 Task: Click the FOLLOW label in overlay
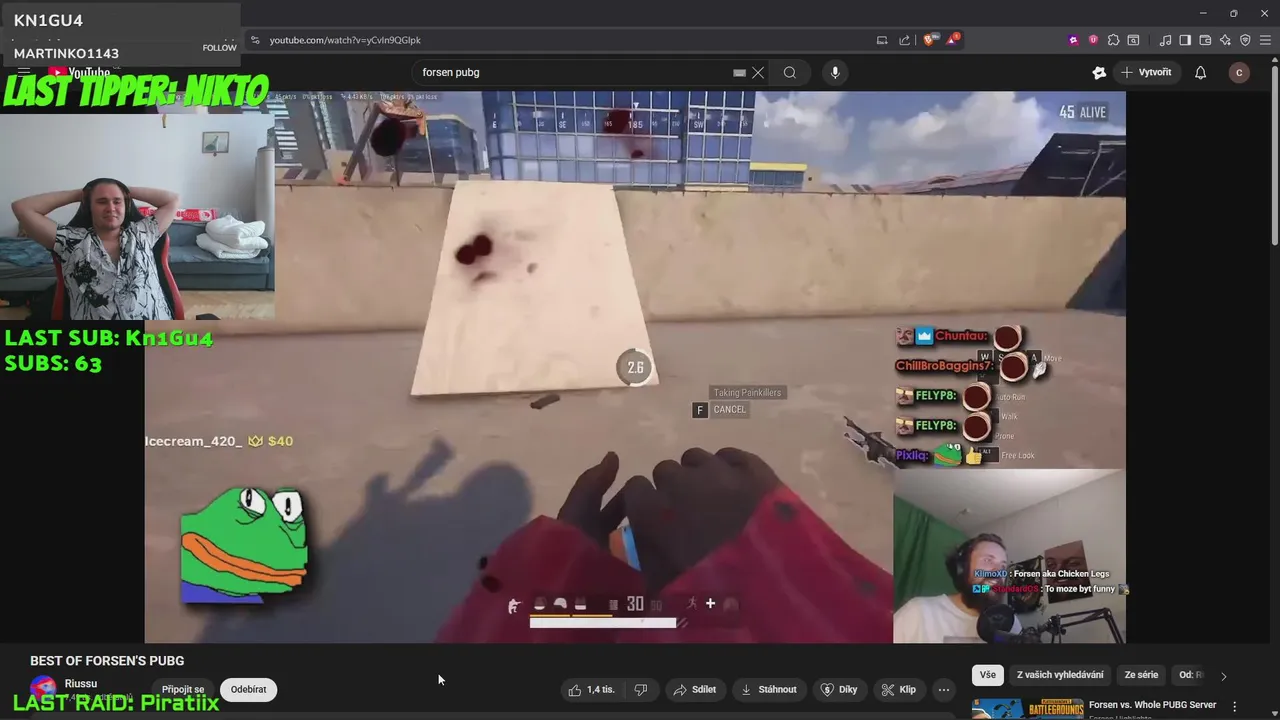click(220, 48)
